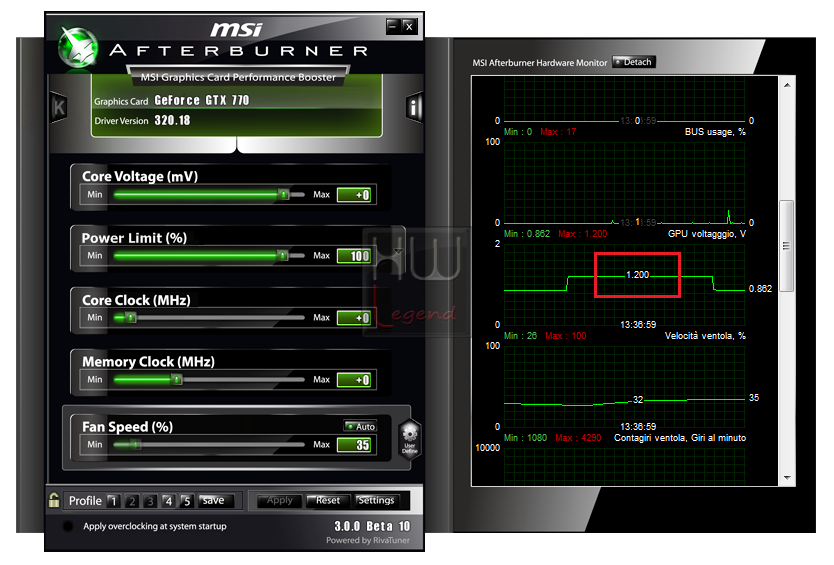The height and width of the screenshot is (565, 834).
Task: Click the 'Max : 4290' fan RPM readout
Action: coord(578,438)
